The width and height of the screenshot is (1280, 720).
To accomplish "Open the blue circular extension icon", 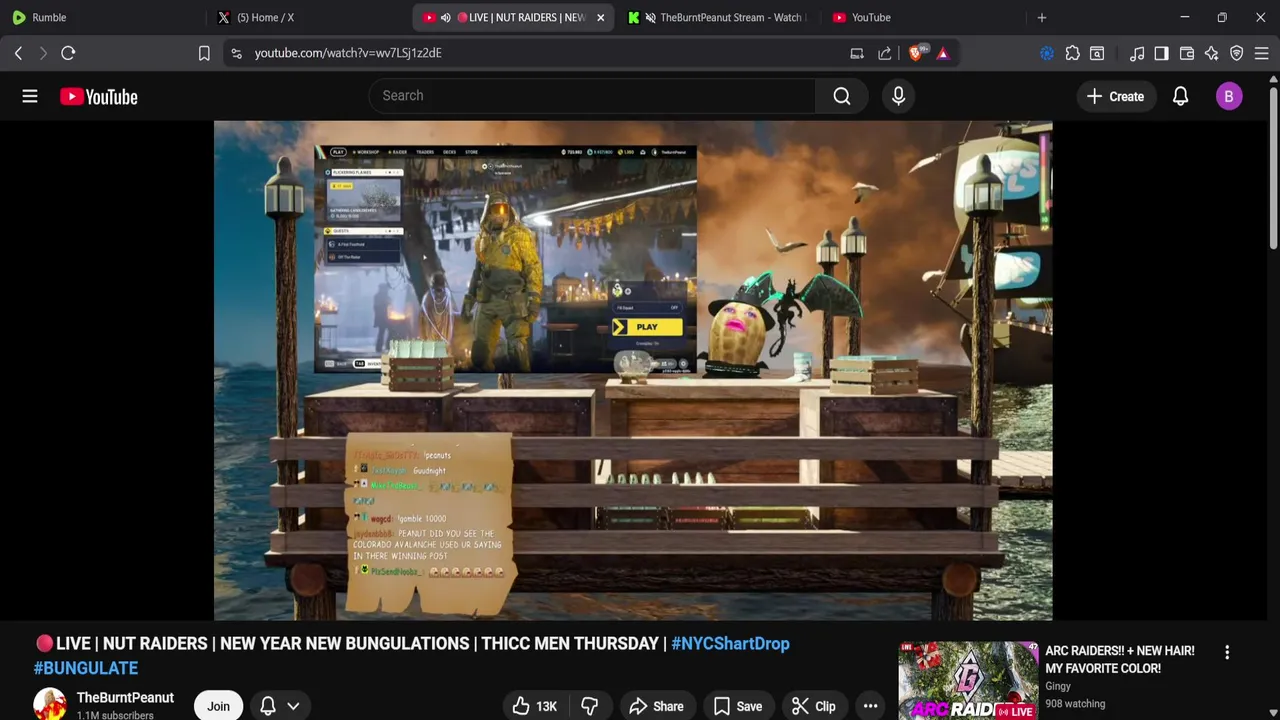I will 1047,53.
